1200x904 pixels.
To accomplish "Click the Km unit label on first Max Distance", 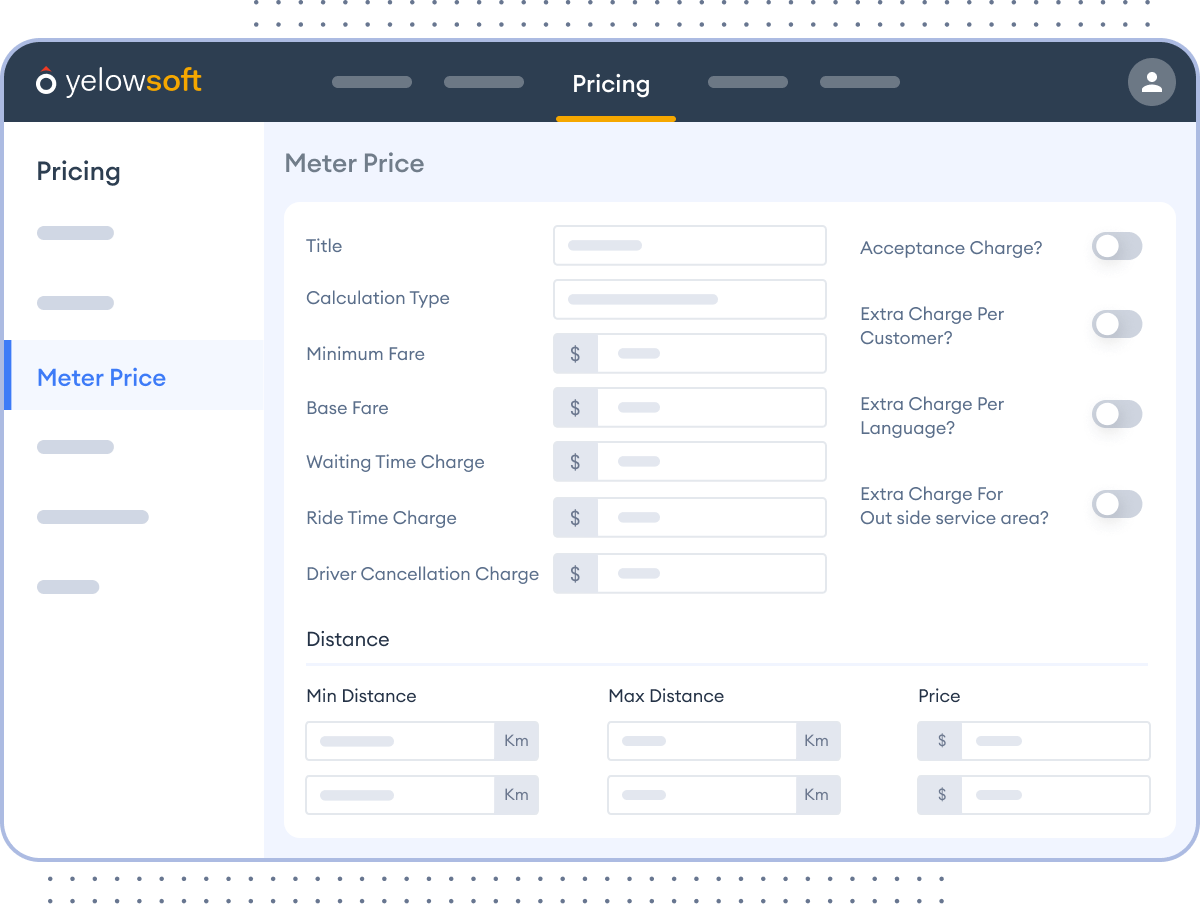I will [817, 741].
